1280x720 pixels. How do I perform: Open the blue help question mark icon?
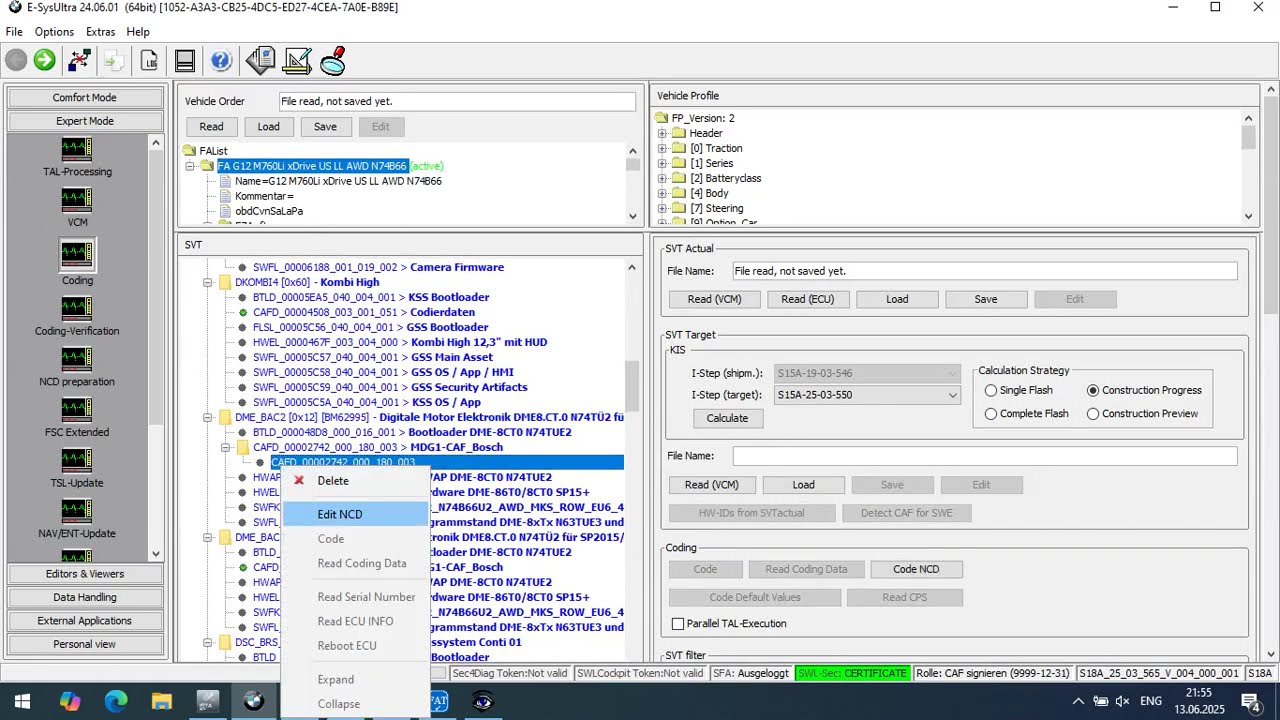pos(221,61)
